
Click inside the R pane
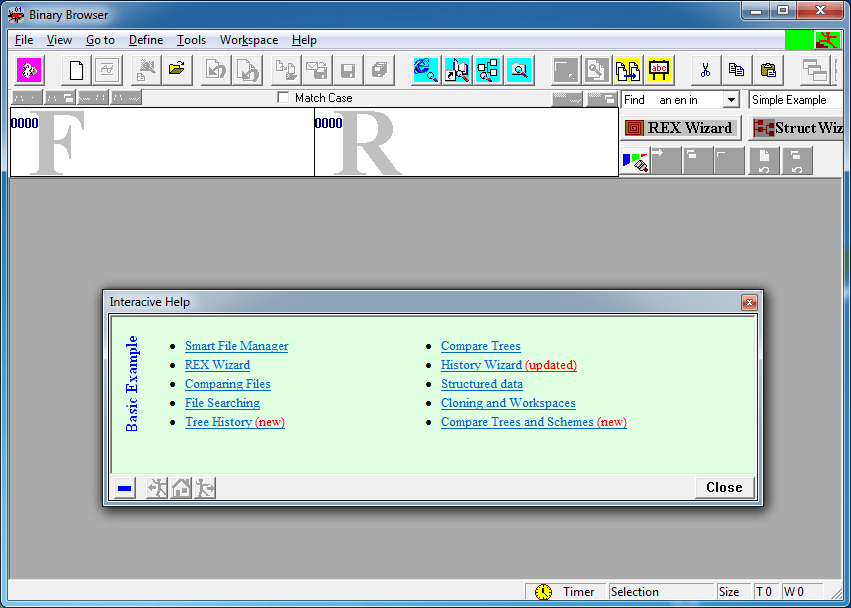click(467, 142)
